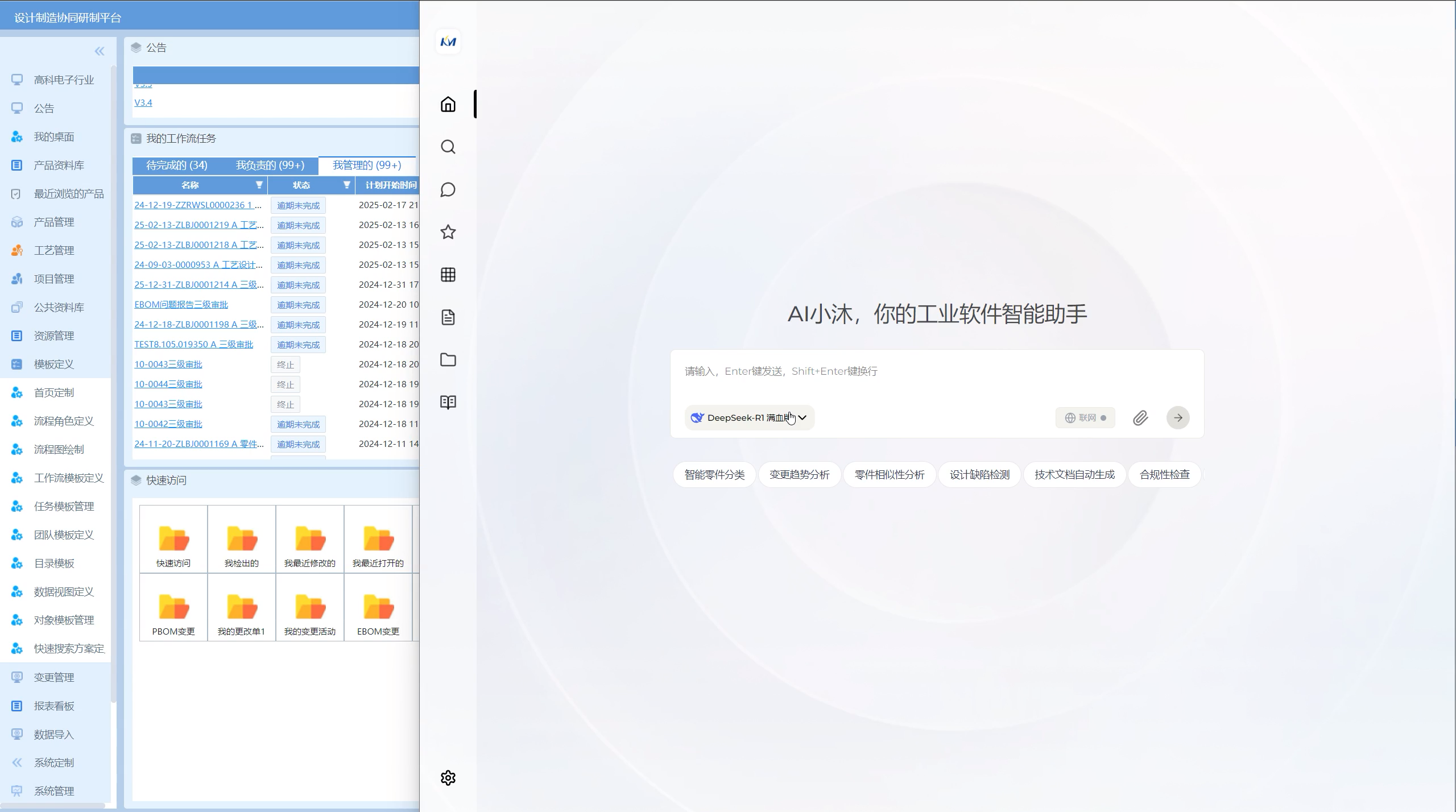Collapse the left navigation with double-chevron

pyautogui.click(x=100, y=52)
